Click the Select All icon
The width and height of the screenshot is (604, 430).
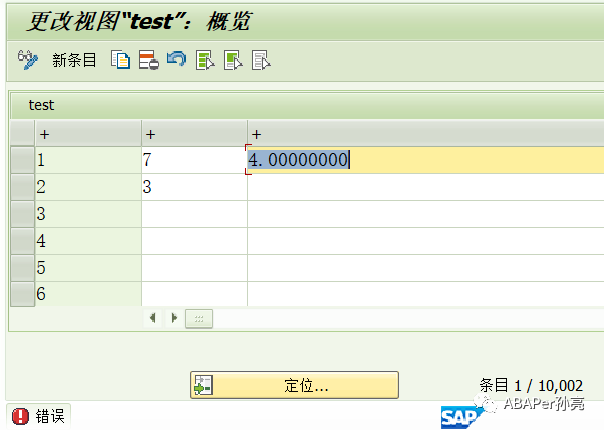pos(205,60)
